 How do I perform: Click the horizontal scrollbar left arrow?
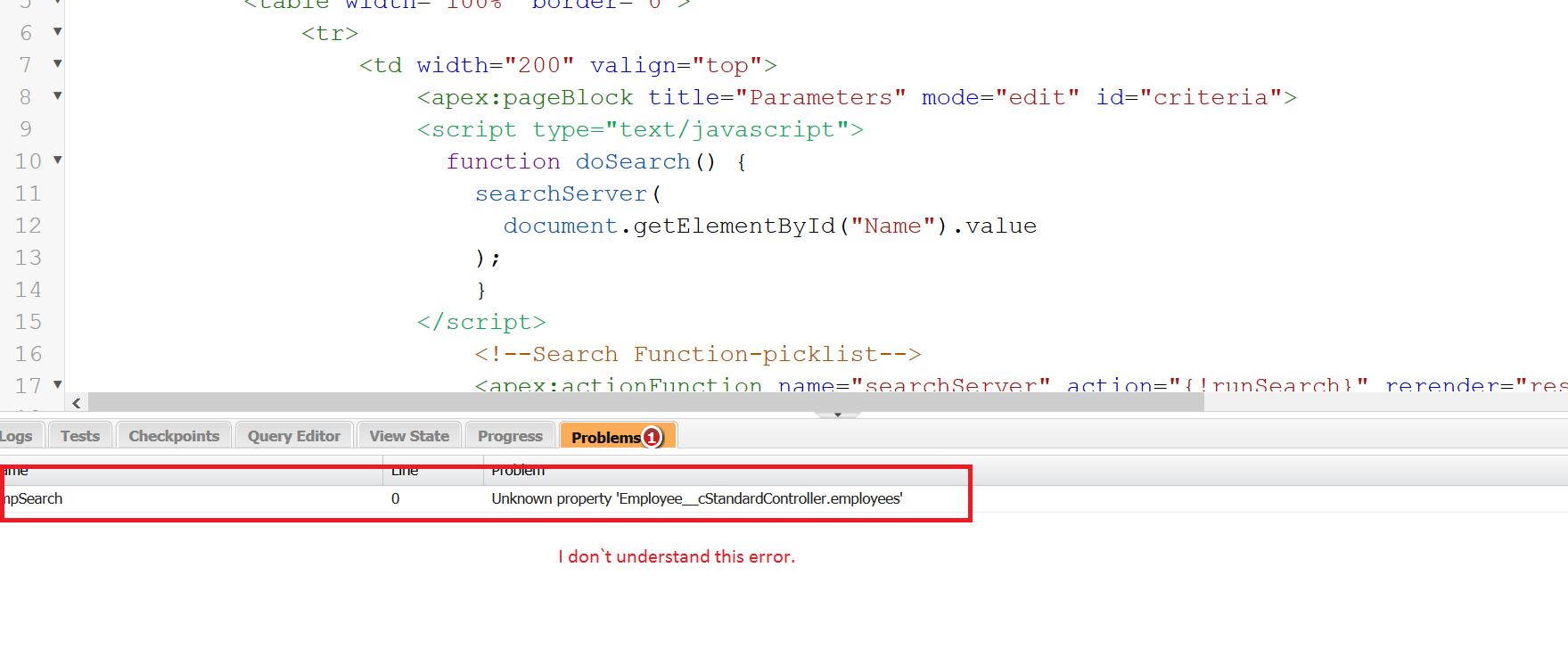click(x=77, y=403)
